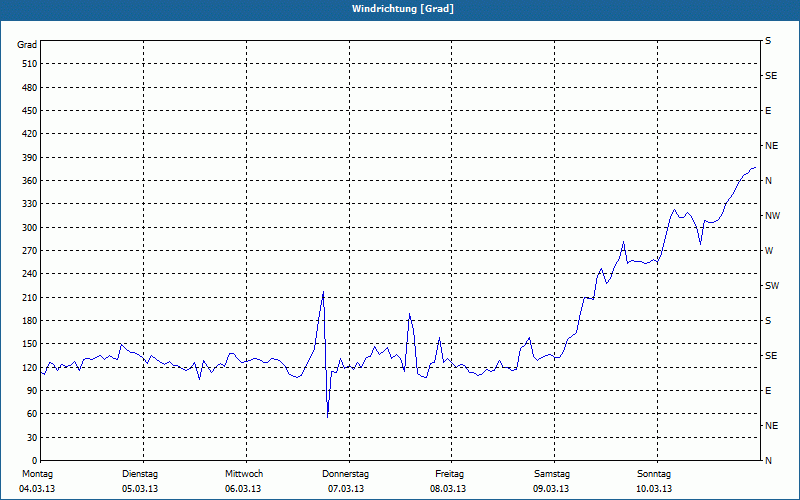Viewport: 800px width, 500px height.
Task: Click the date 06.03.13
Action: point(243,489)
